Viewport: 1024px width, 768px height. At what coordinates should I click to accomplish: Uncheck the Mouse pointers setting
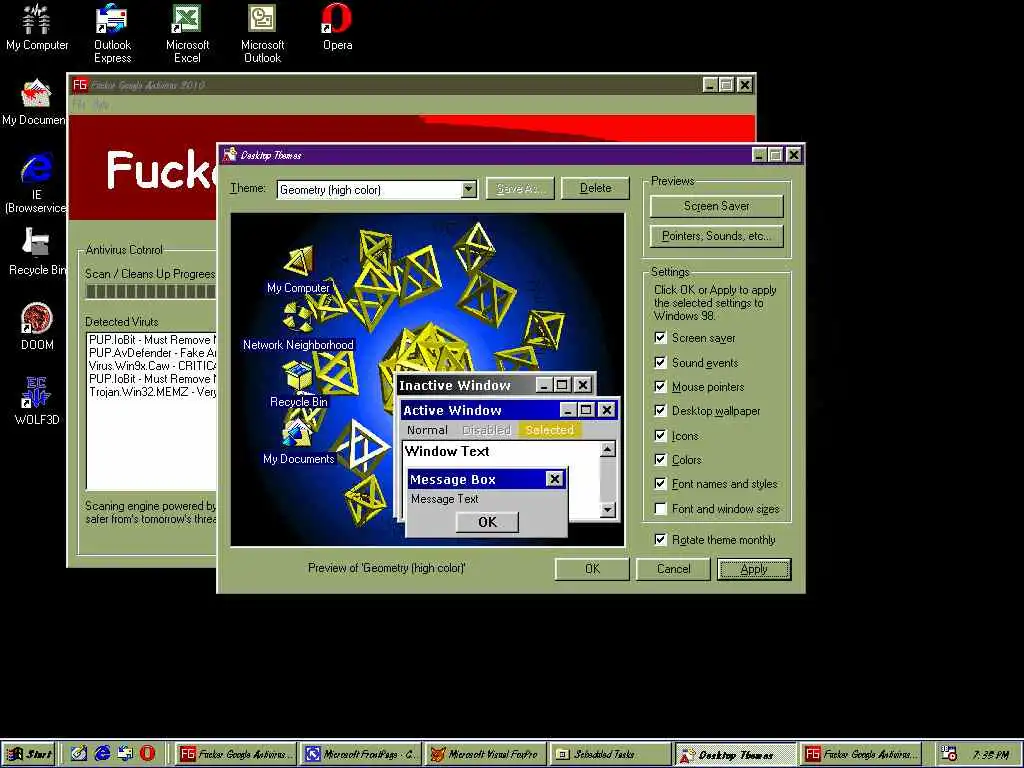pyautogui.click(x=660, y=386)
